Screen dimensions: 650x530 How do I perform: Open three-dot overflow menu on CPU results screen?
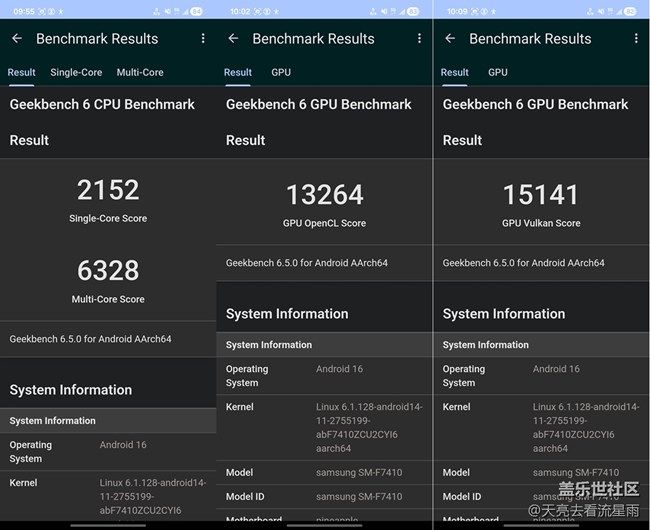pyautogui.click(x=203, y=39)
